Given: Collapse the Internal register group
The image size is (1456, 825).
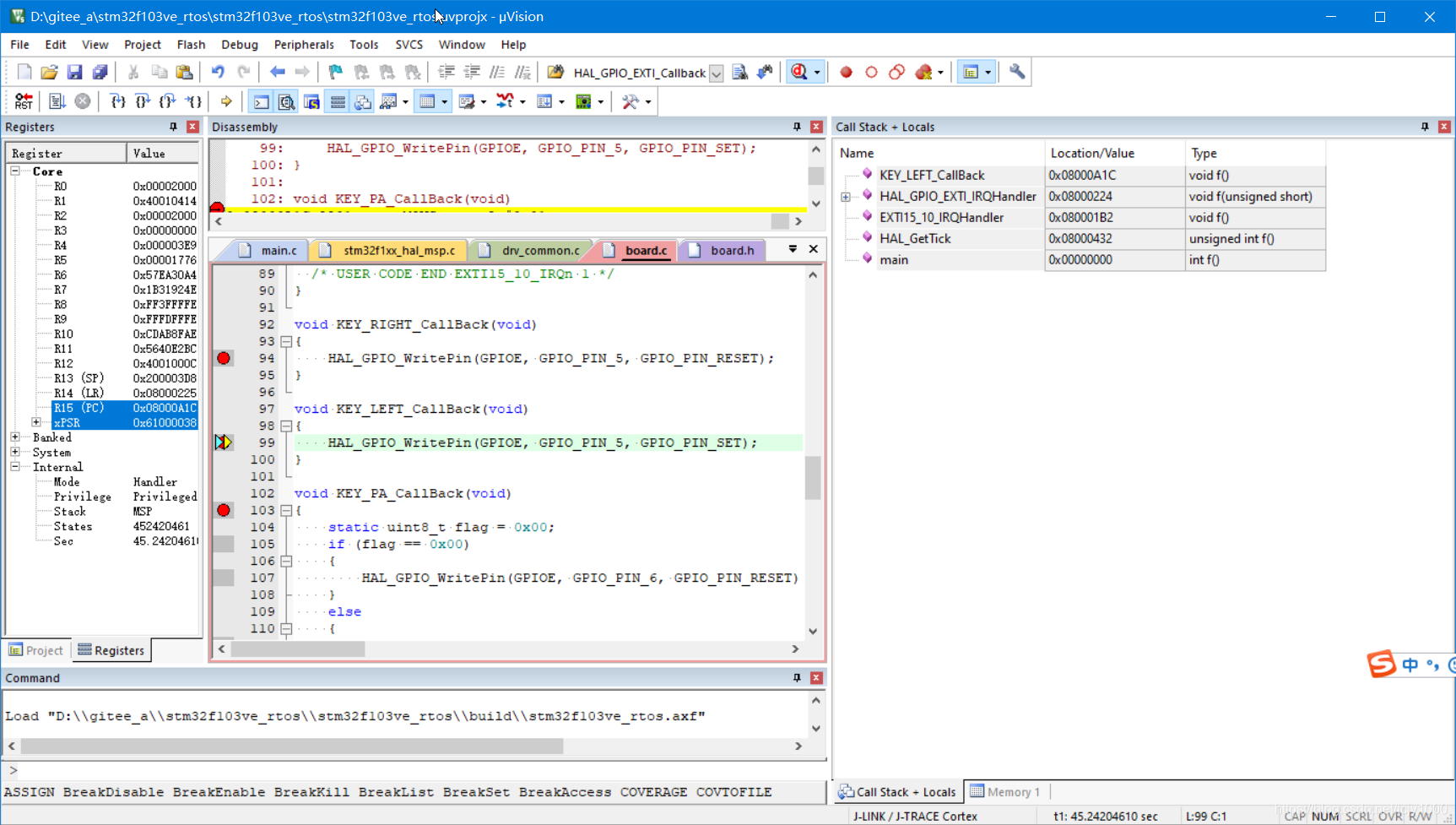Looking at the screenshot, I should pos(15,467).
